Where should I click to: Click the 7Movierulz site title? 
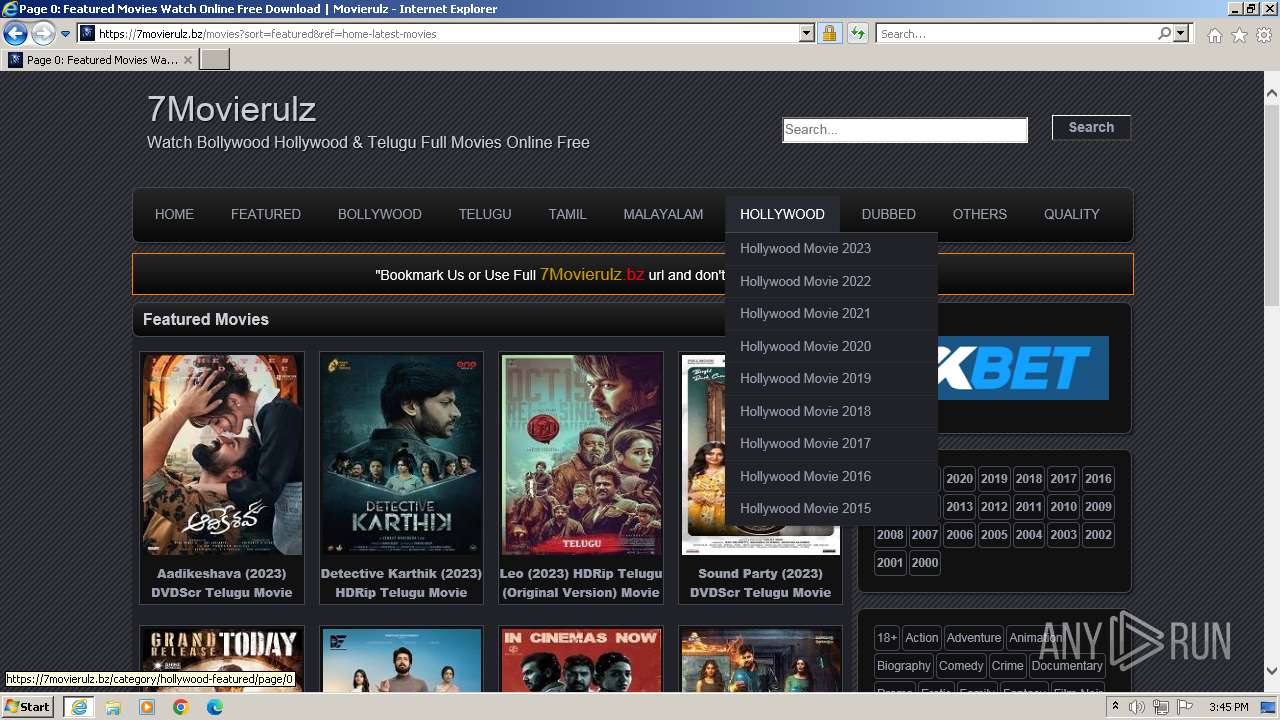[x=231, y=108]
